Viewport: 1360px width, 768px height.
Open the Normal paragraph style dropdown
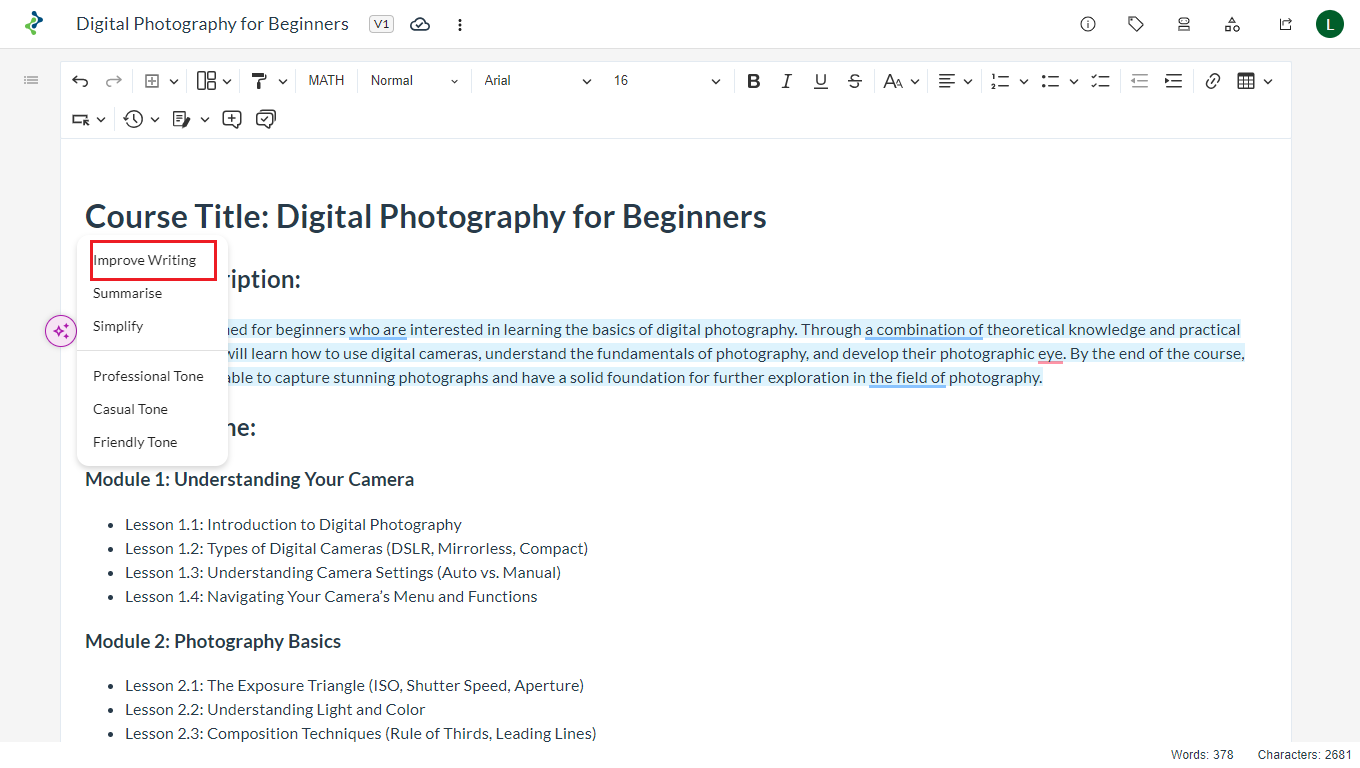(x=414, y=81)
